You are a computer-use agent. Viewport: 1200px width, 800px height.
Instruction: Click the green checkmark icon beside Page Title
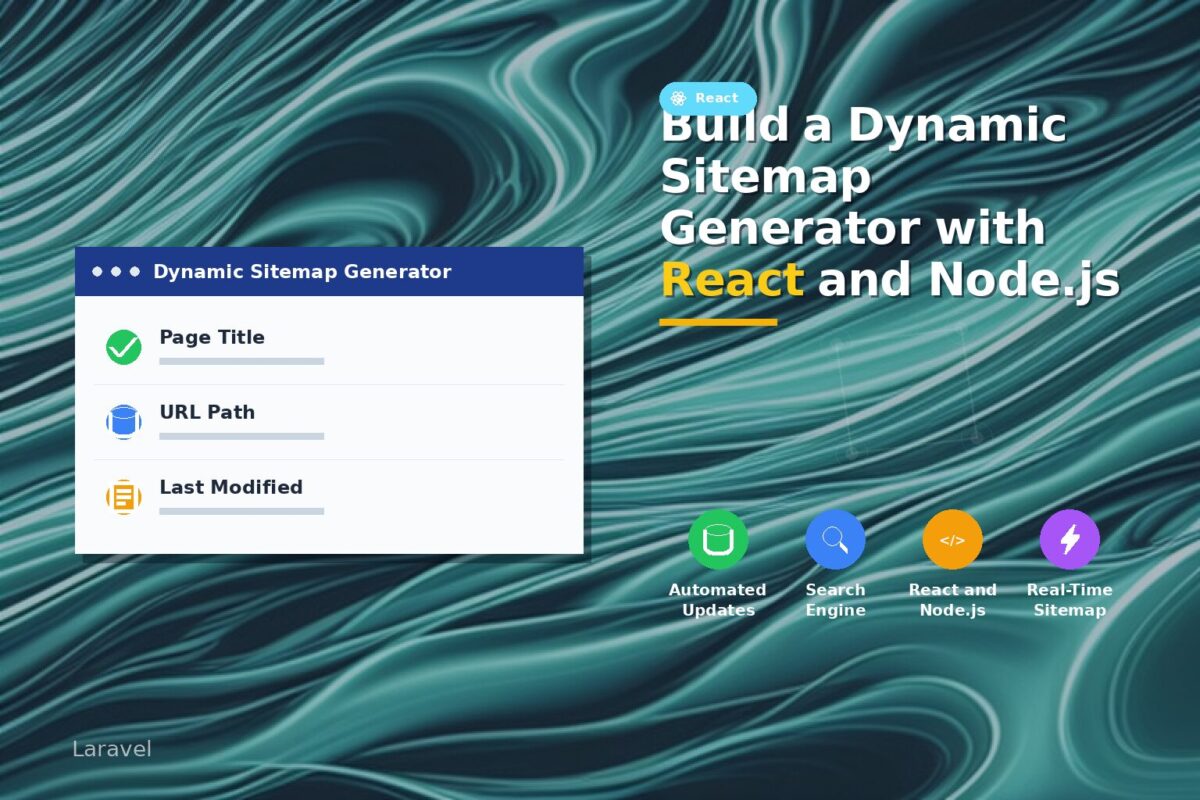tap(124, 347)
